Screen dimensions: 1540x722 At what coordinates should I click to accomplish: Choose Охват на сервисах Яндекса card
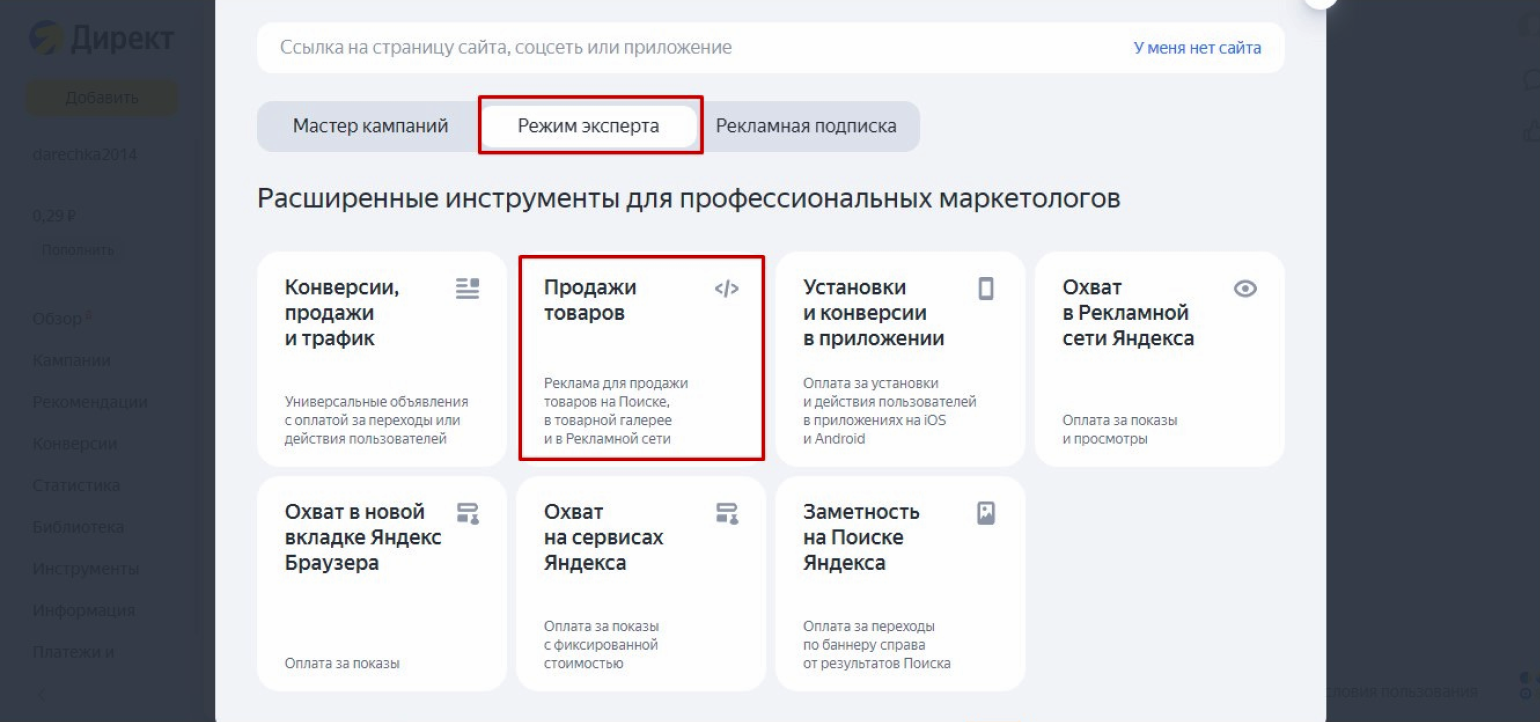click(641, 584)
